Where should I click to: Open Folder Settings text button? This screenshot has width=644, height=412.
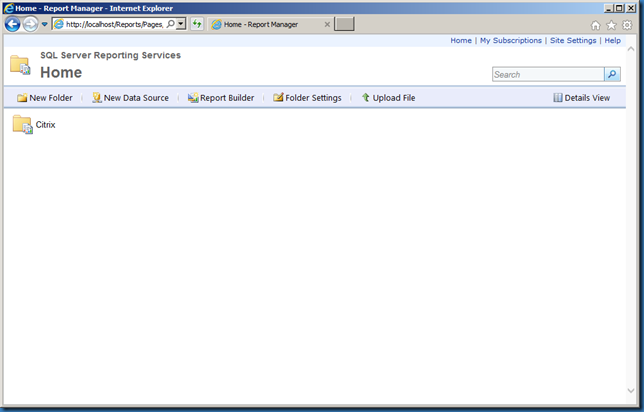(313, 98)
